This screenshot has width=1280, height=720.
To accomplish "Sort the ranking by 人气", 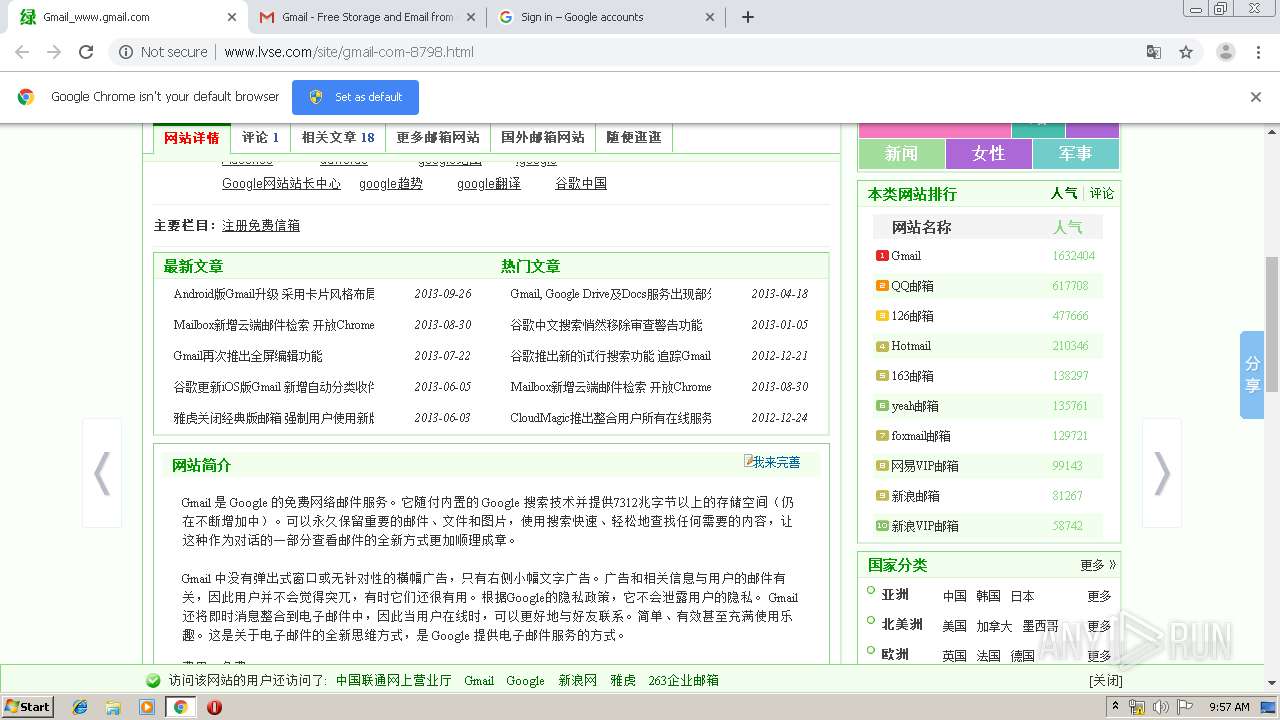I will [x=1064, y=194].
